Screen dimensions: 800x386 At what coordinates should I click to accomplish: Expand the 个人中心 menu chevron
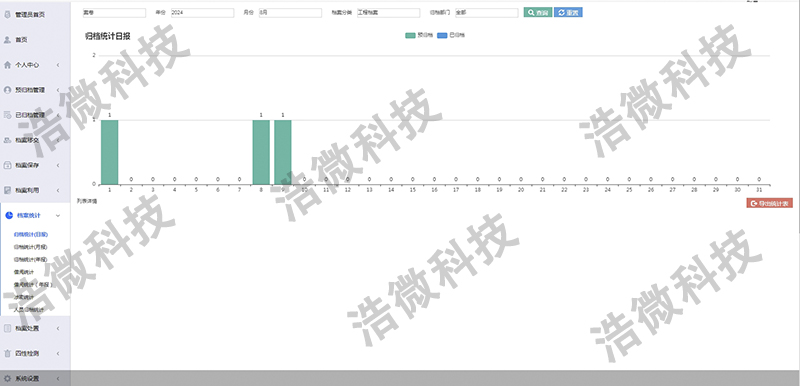(x=58, y=65)
